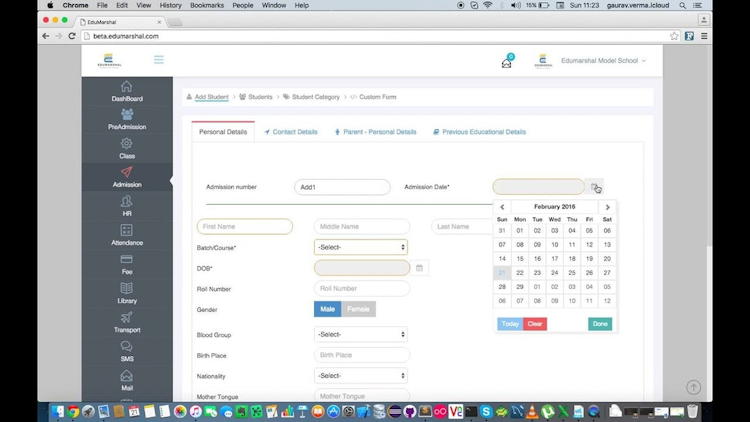This screenshot has width=750, height=422.
Task: Open the Attendance sidebar section
Action: click(x=127, y=235)
